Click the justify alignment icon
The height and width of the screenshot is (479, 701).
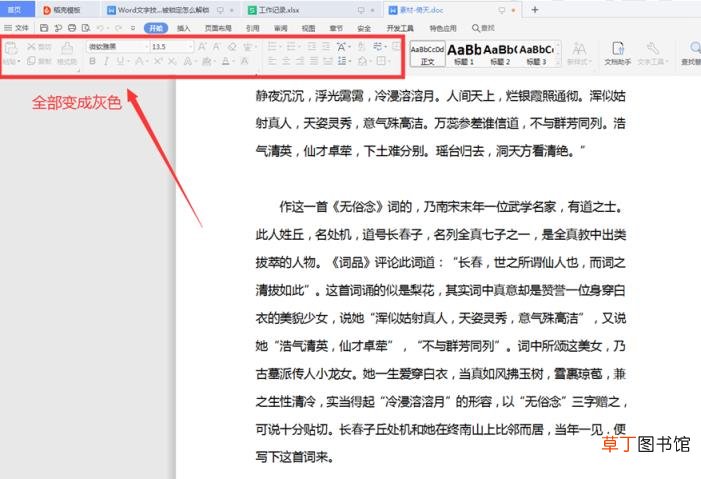pos(314,61)
